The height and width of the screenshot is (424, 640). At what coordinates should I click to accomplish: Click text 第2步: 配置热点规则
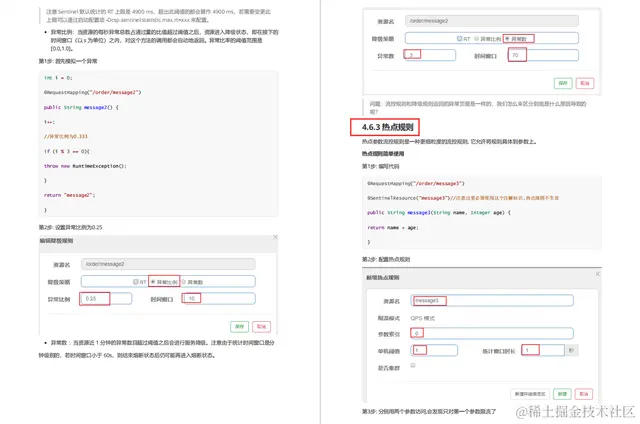(x=386, y=259)
